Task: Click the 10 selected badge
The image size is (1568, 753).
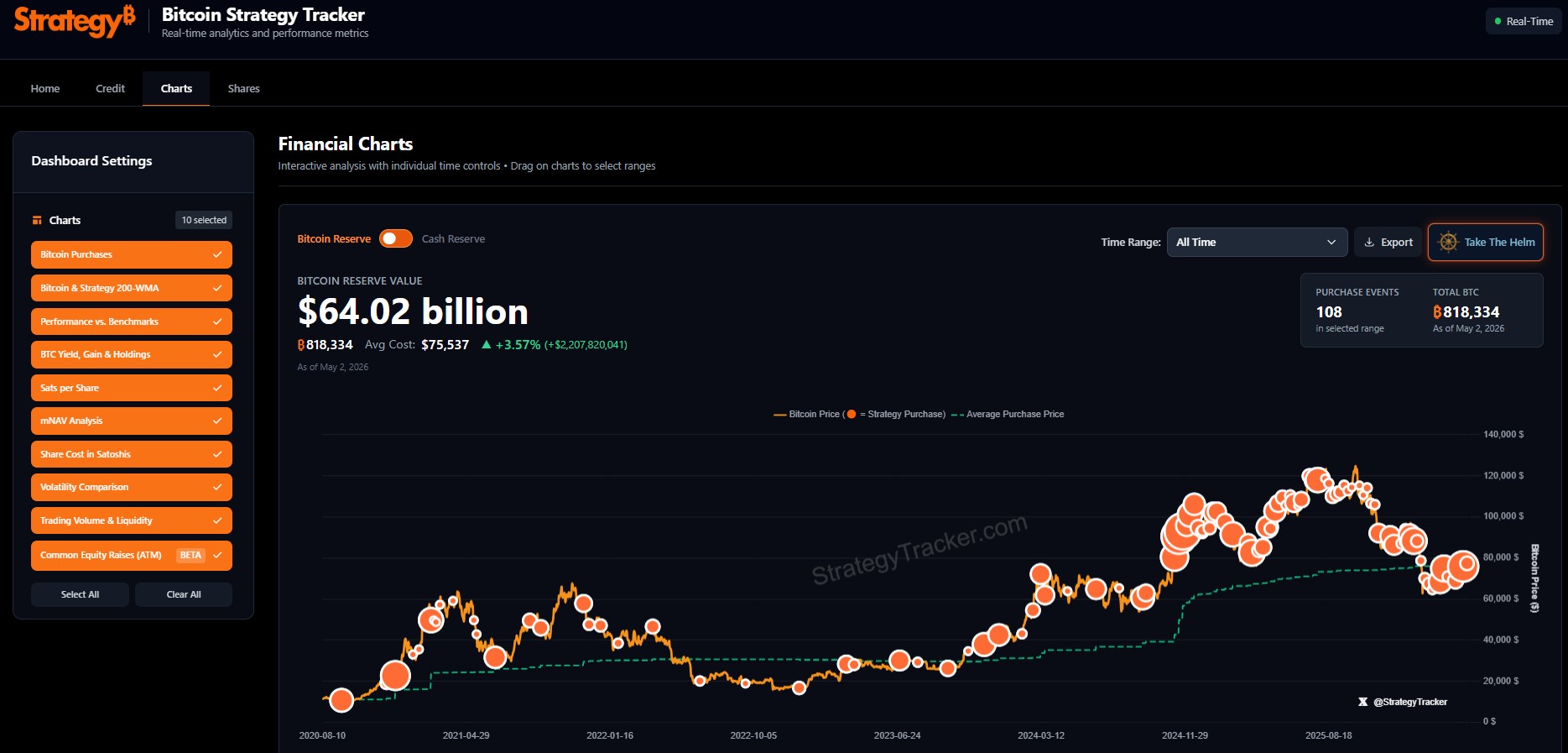Action: point(204,220)
